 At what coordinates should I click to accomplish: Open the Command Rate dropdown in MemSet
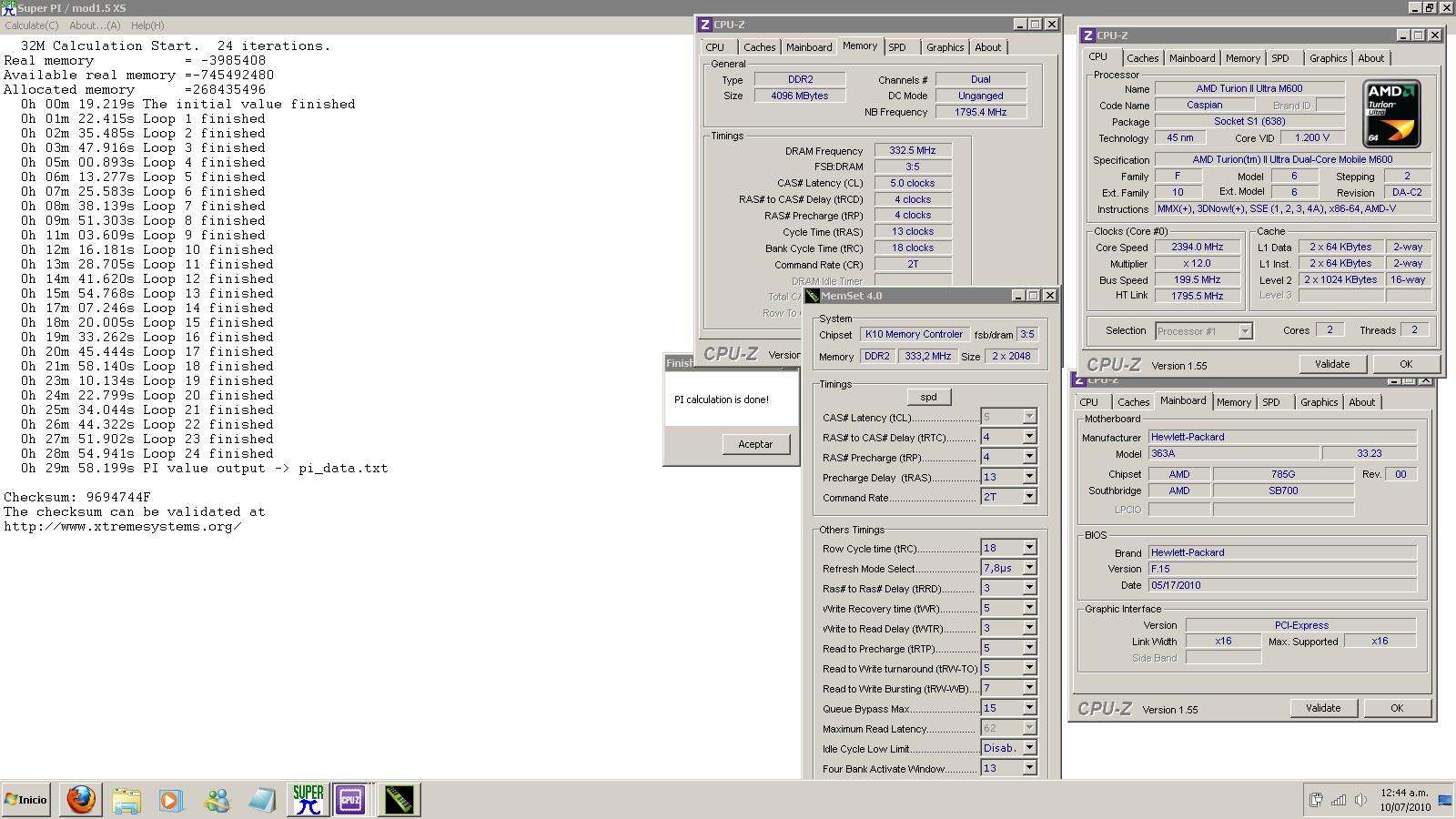click(x=1029, y=497)
